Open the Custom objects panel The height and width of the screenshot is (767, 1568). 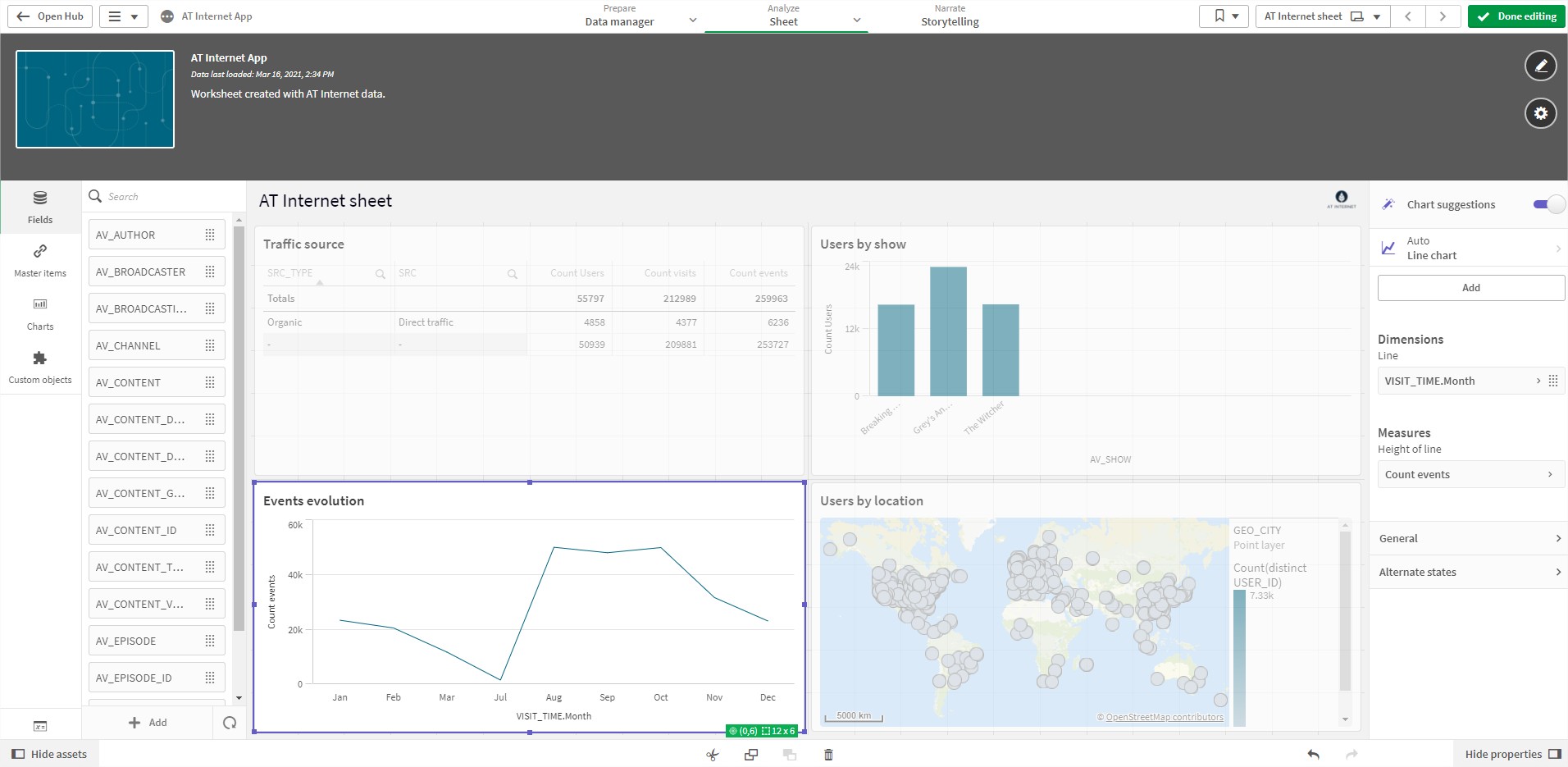40,367
